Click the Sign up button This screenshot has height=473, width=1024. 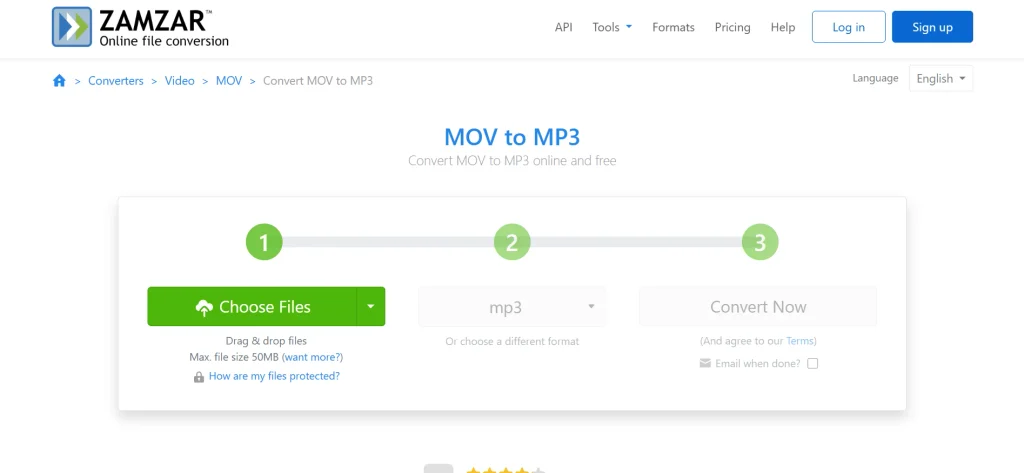point(933,27)
